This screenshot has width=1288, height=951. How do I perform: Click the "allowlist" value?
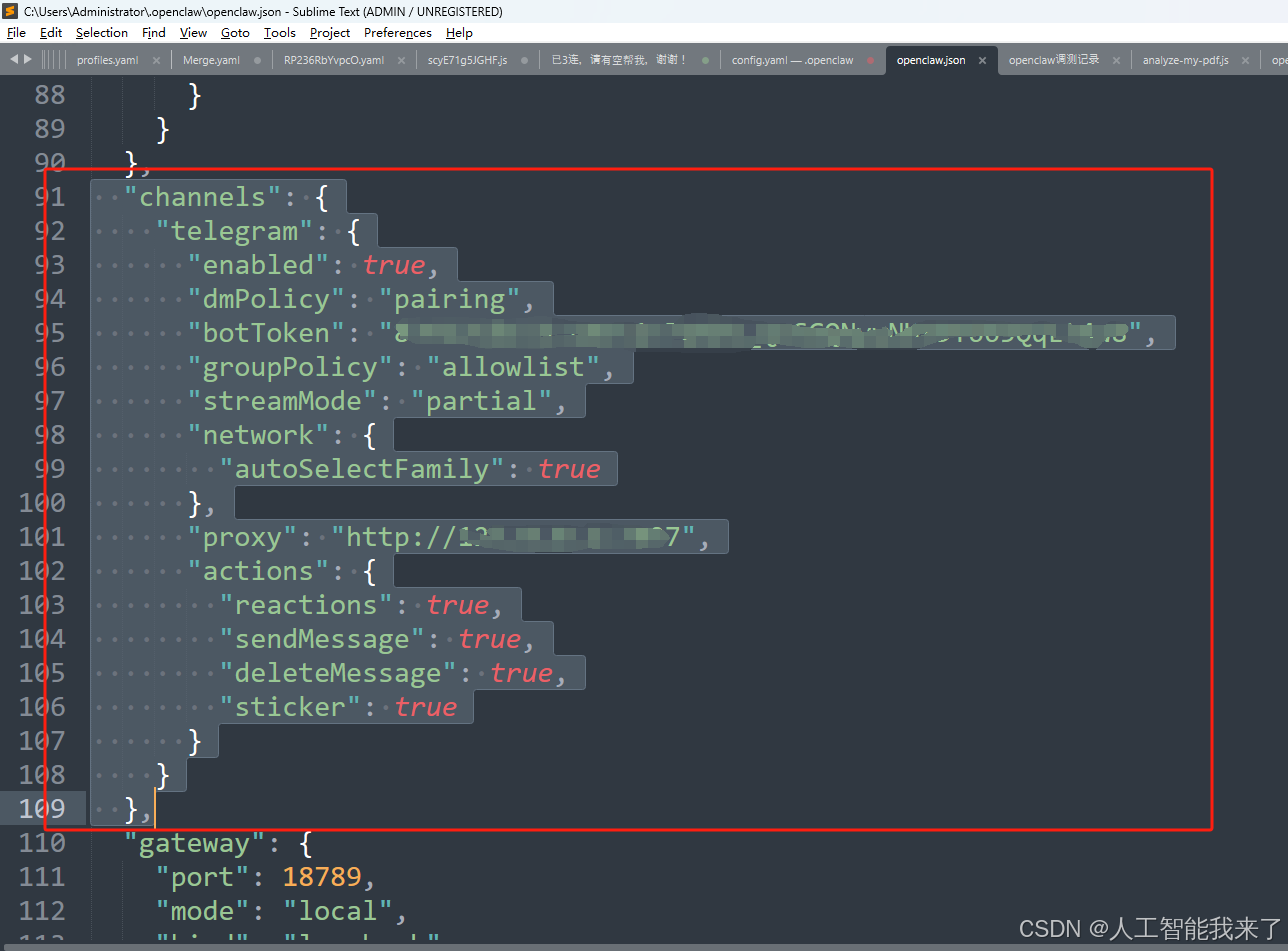[514, 366]
